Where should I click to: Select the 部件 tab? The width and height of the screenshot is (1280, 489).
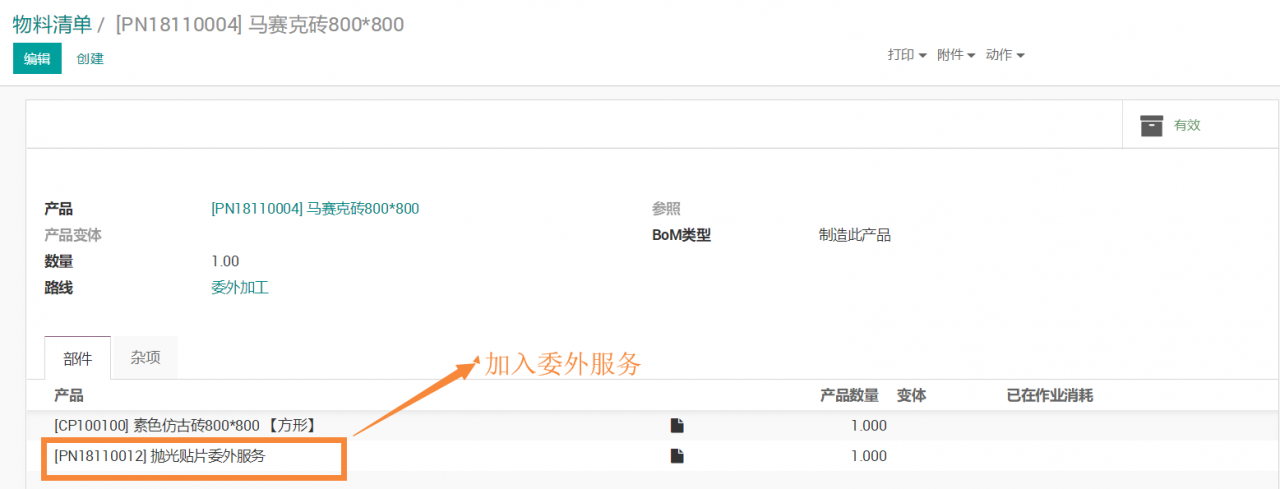coord(78,359)
